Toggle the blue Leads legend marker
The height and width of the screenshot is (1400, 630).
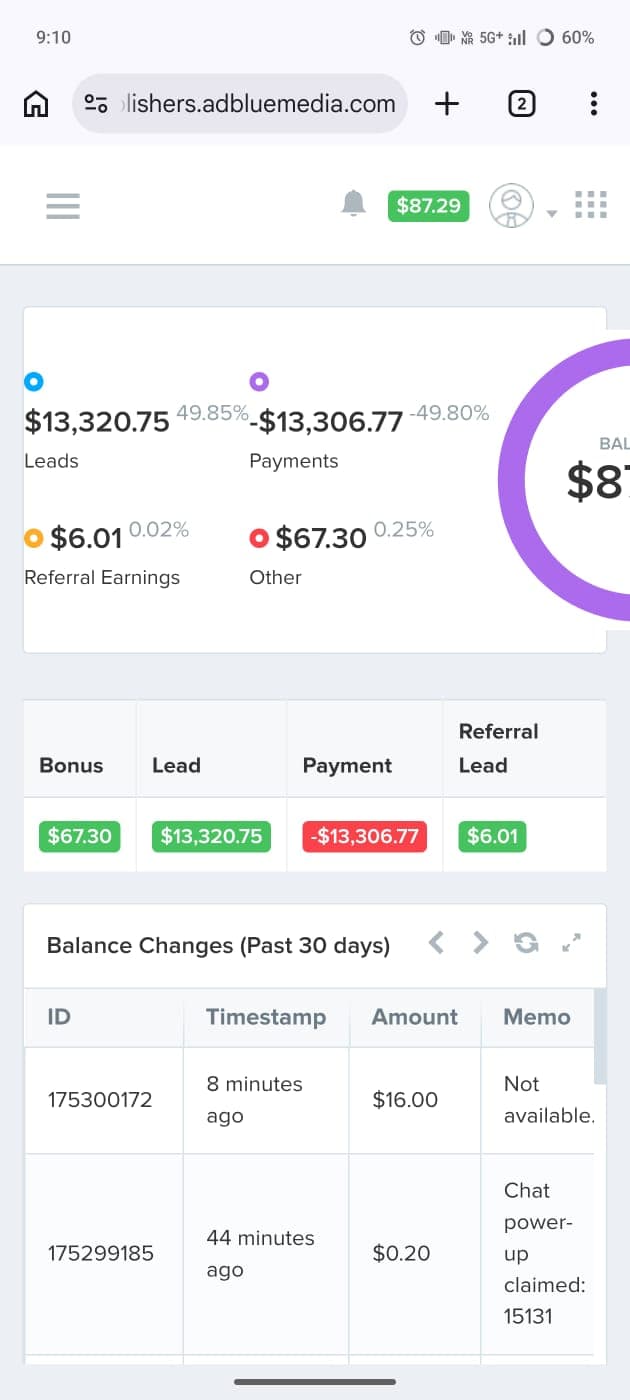[x=34, y=381]
